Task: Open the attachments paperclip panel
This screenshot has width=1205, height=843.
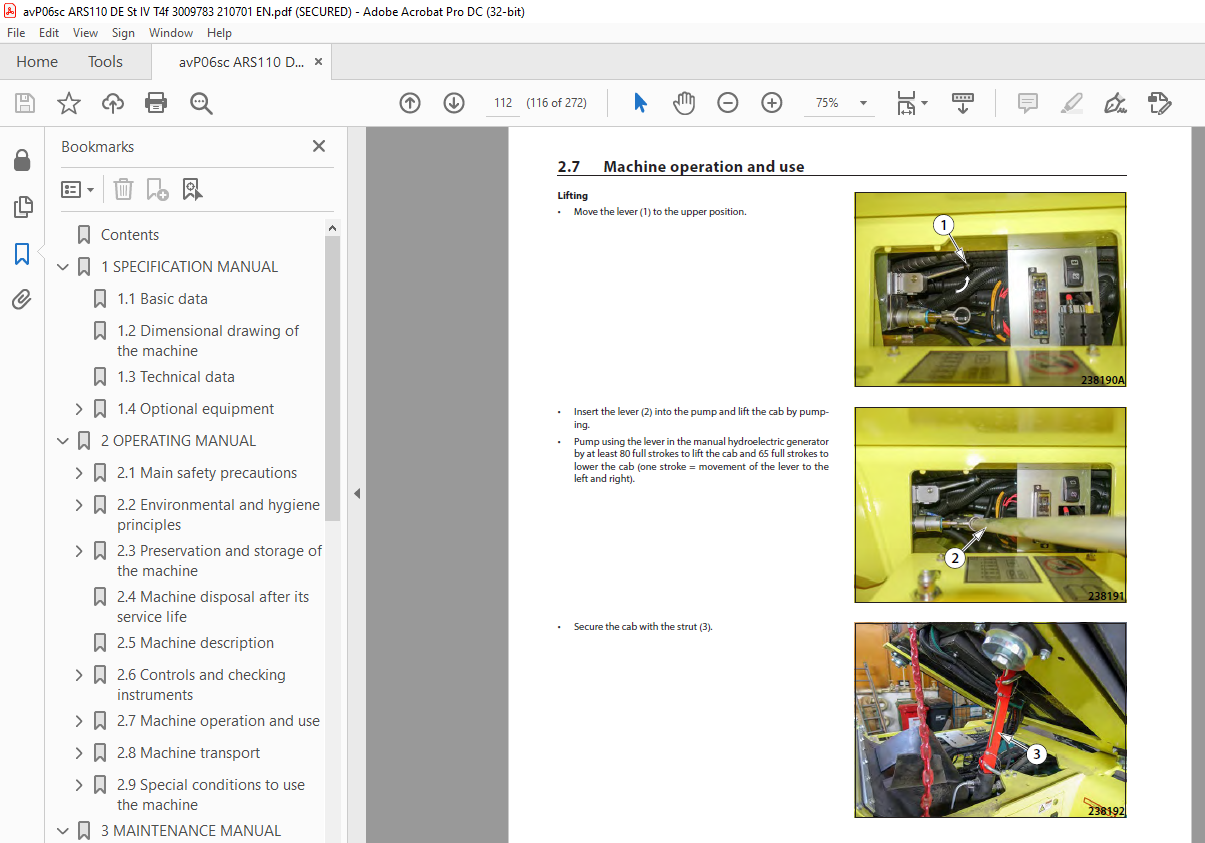Action: pyautogui.click(x=22, y=299)
